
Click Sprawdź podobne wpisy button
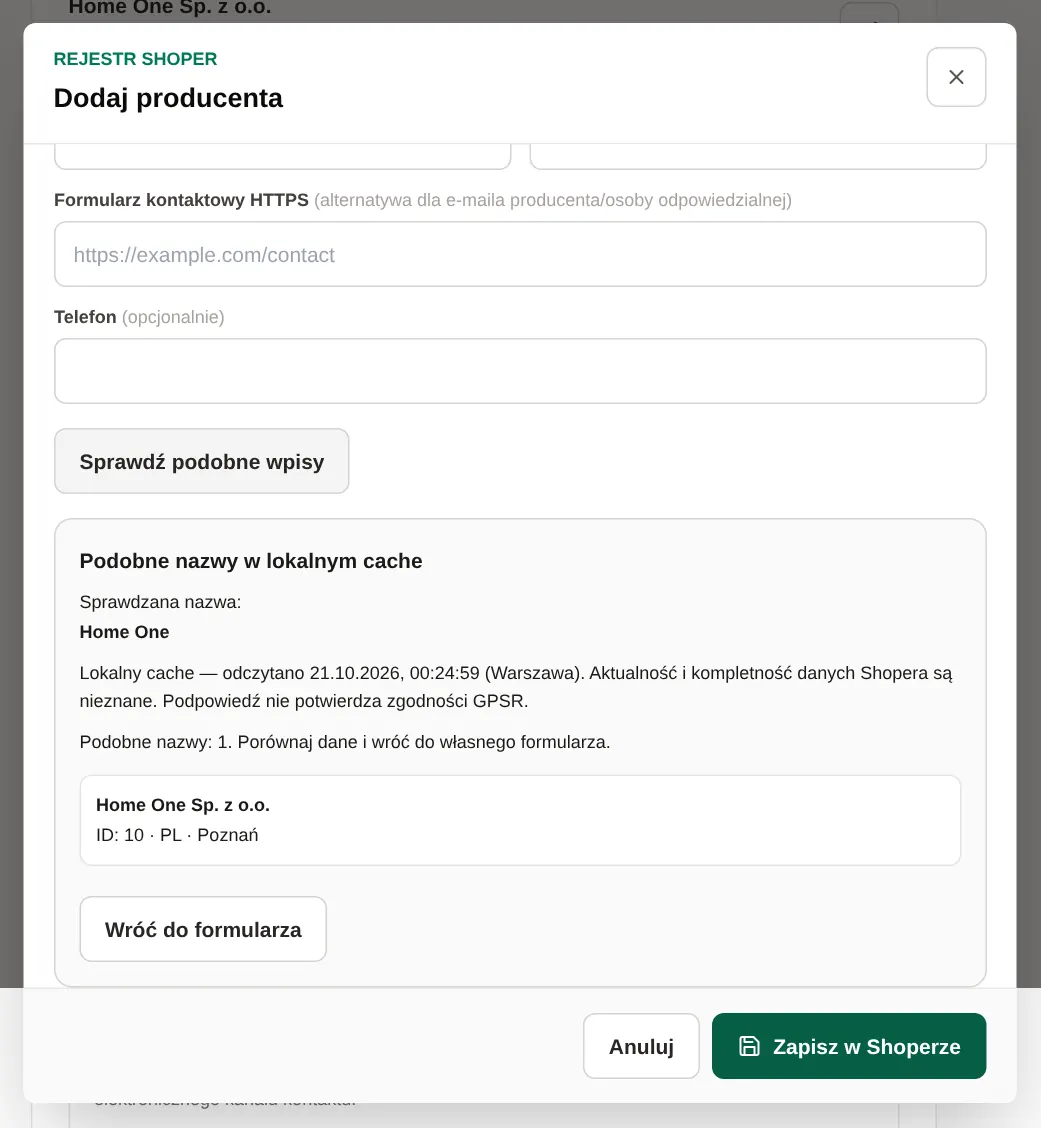201,461
